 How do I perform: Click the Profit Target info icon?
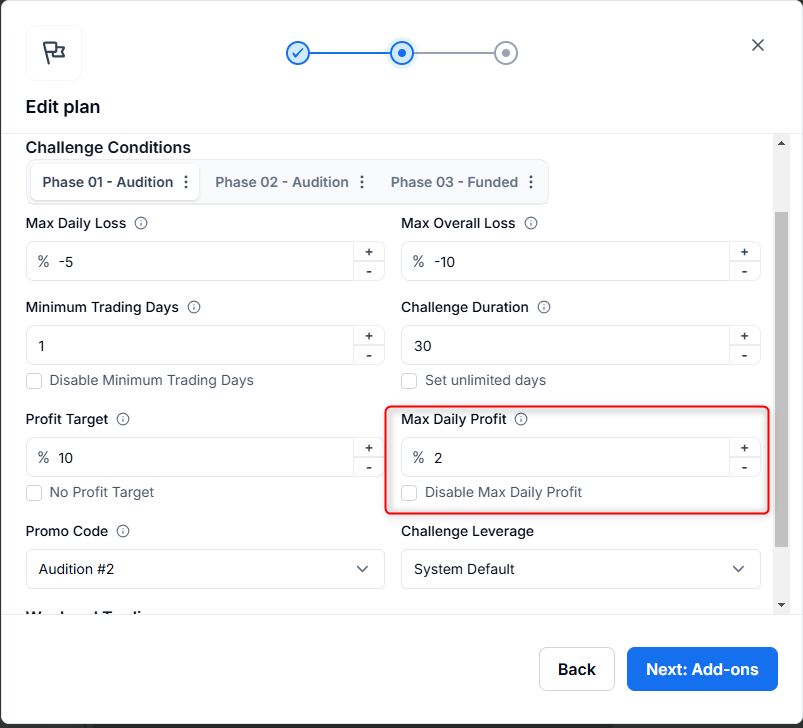[x=123, y=420]
